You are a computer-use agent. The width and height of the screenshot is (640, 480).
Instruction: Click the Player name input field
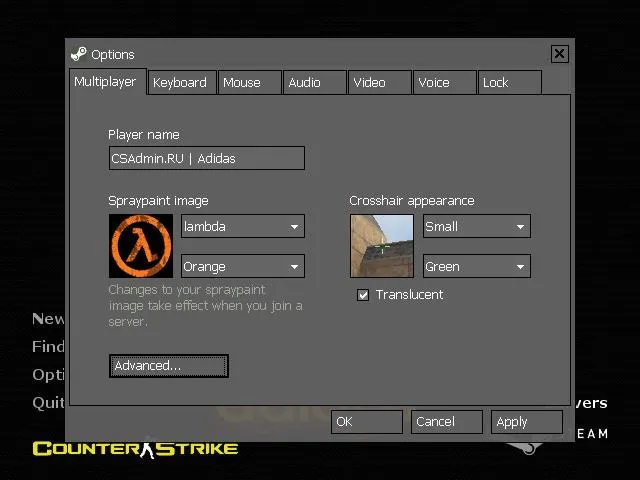point(207,158)
